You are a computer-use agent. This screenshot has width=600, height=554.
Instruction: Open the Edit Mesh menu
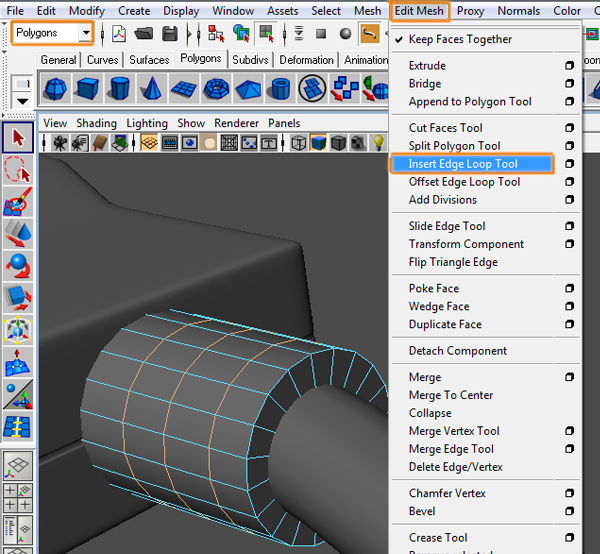coord(419,11)
